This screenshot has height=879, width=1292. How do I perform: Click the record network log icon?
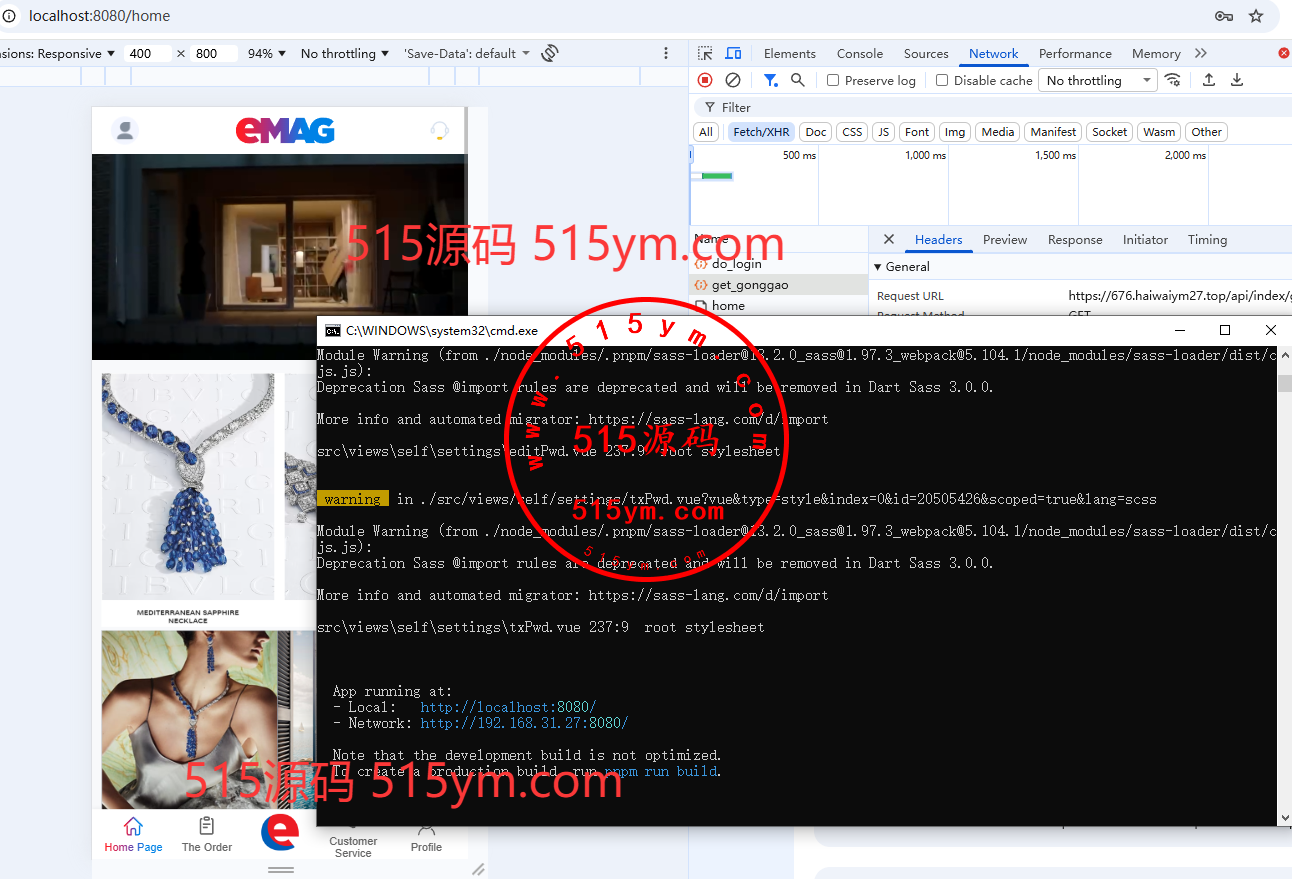coord(705,80)
